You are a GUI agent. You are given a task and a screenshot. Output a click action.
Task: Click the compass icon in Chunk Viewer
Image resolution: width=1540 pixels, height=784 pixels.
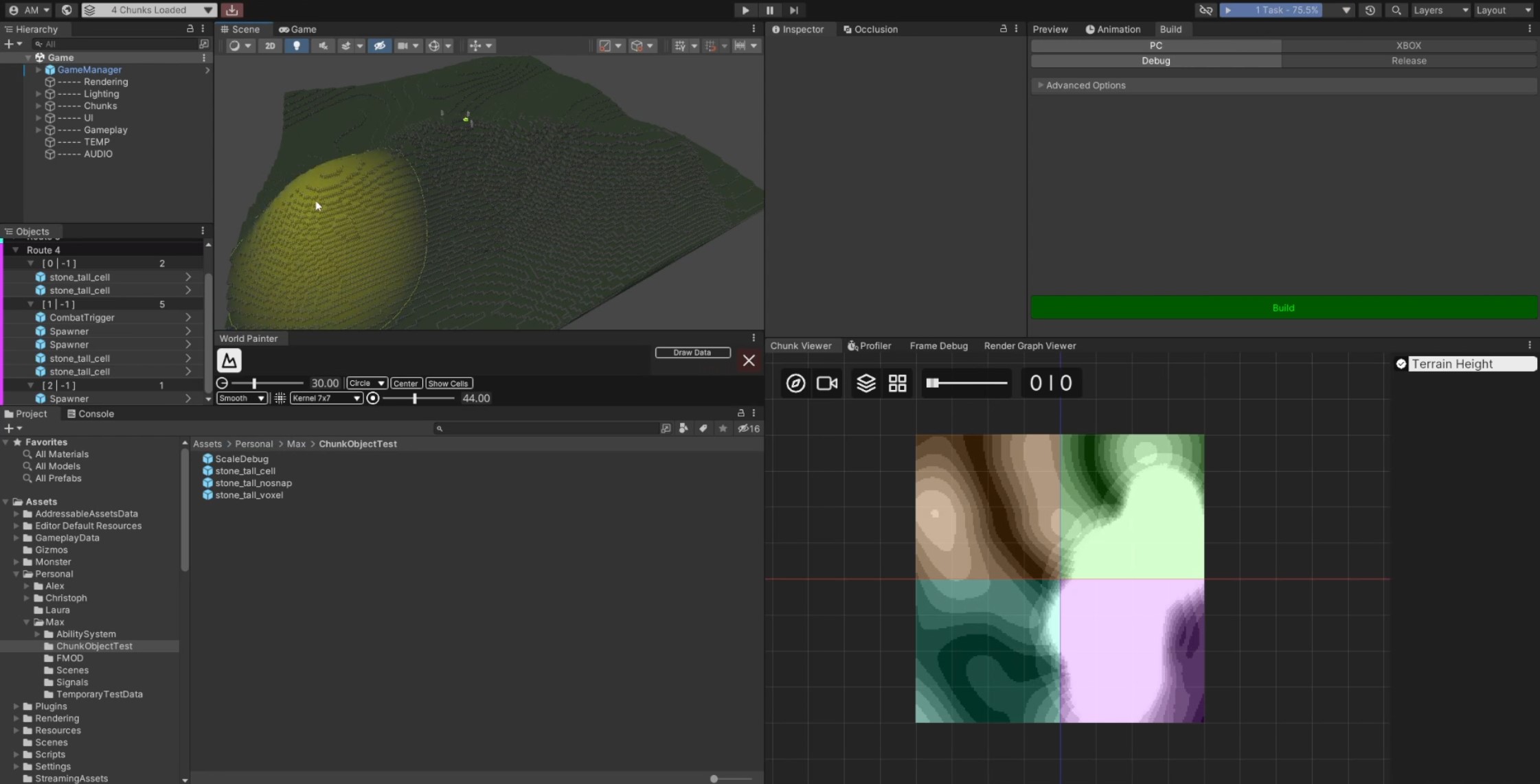tap(795, 383)
